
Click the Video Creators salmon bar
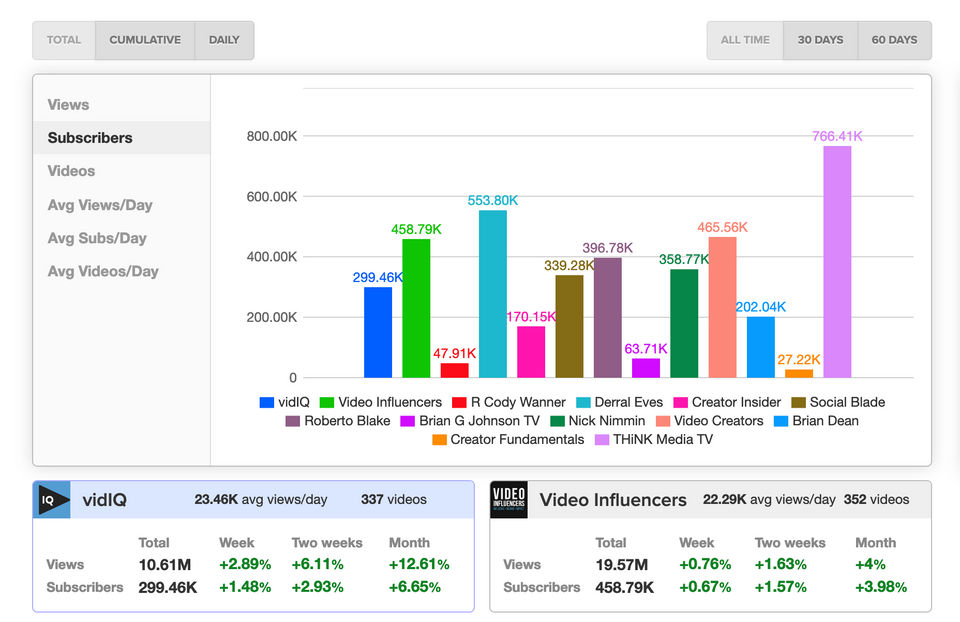(x=722, y=307)
